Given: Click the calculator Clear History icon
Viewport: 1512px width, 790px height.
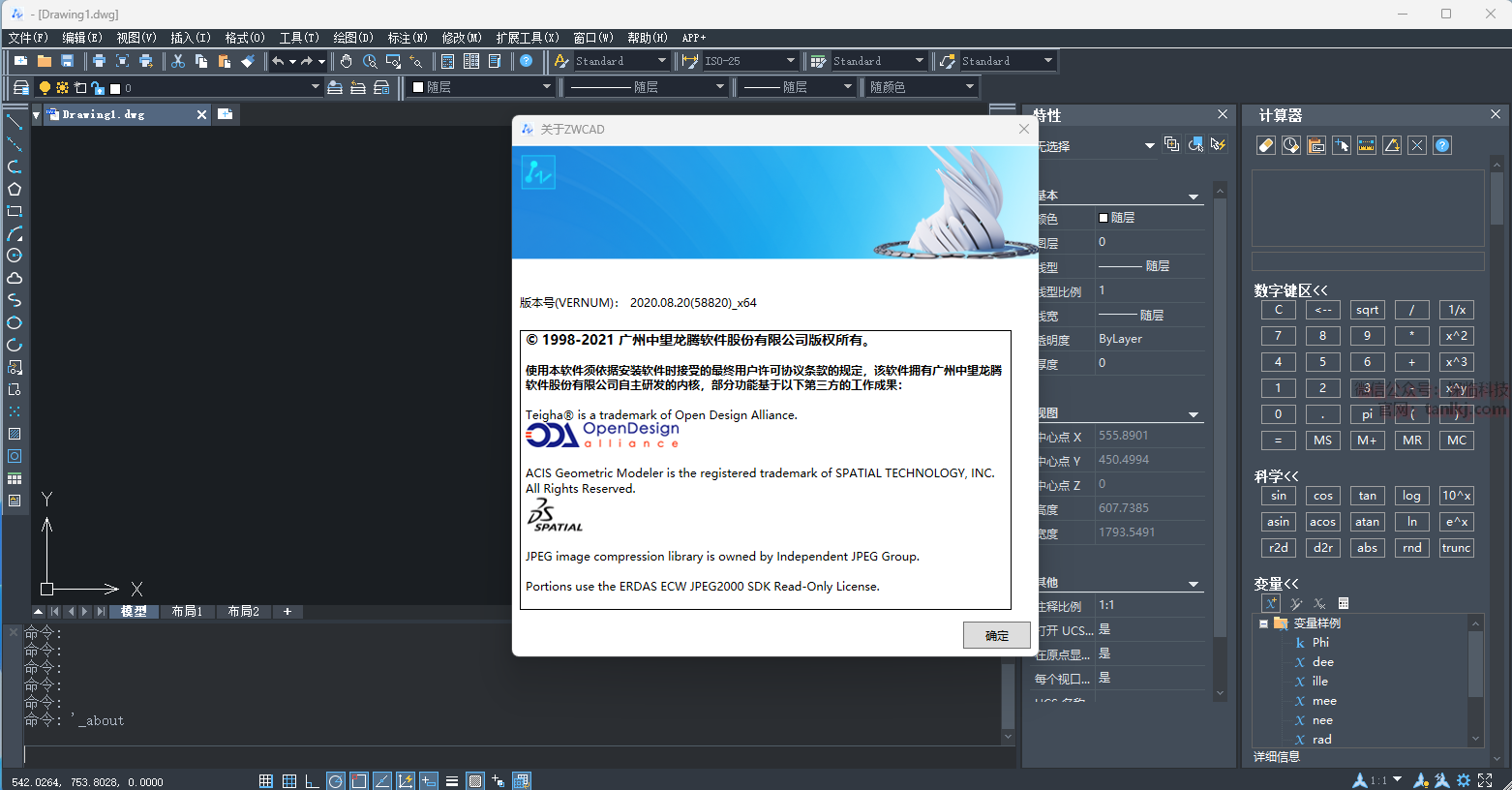Looking at the screenshot, I should tap(1291, 145).
